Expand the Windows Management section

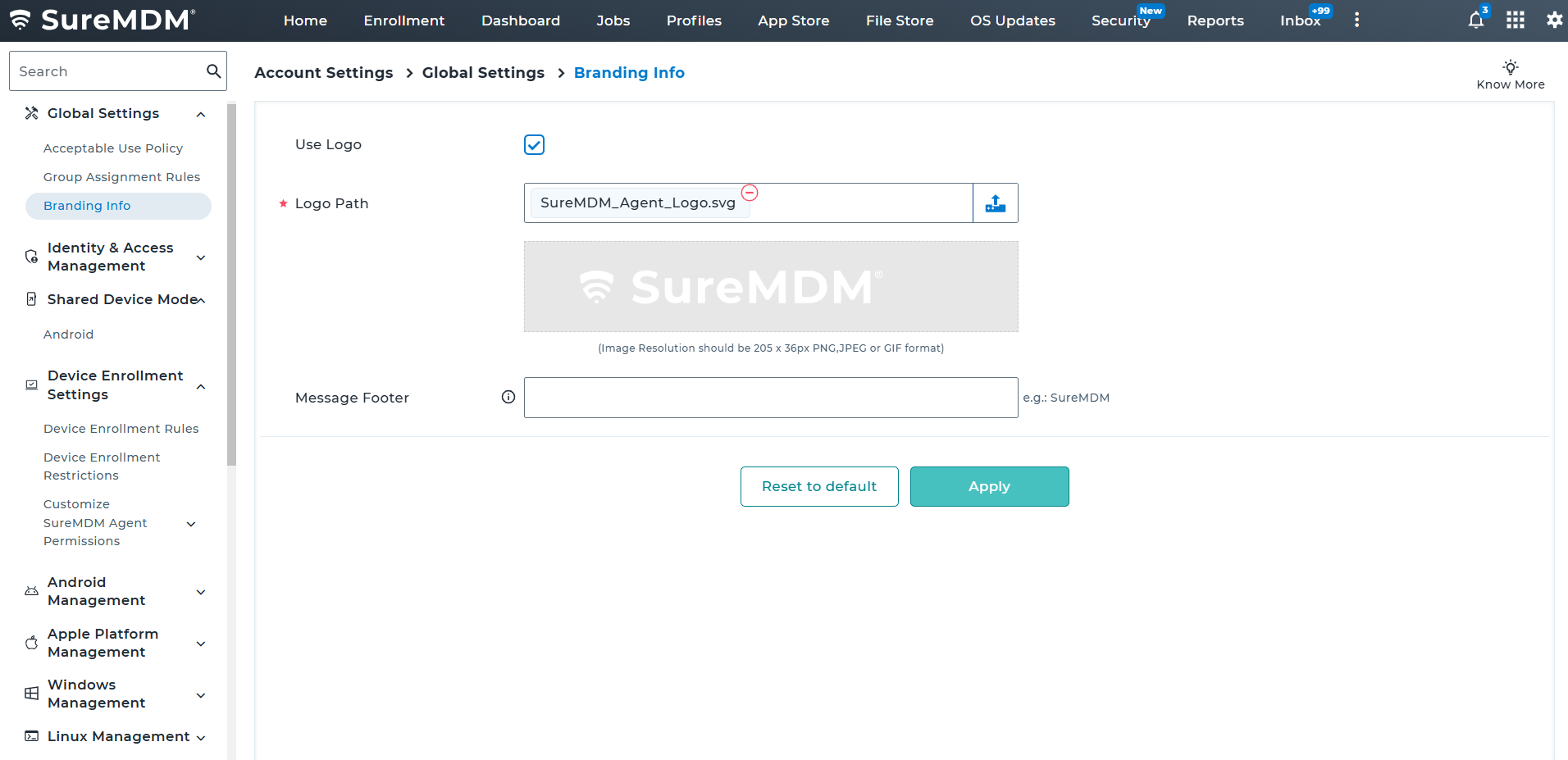pos(201,695)
